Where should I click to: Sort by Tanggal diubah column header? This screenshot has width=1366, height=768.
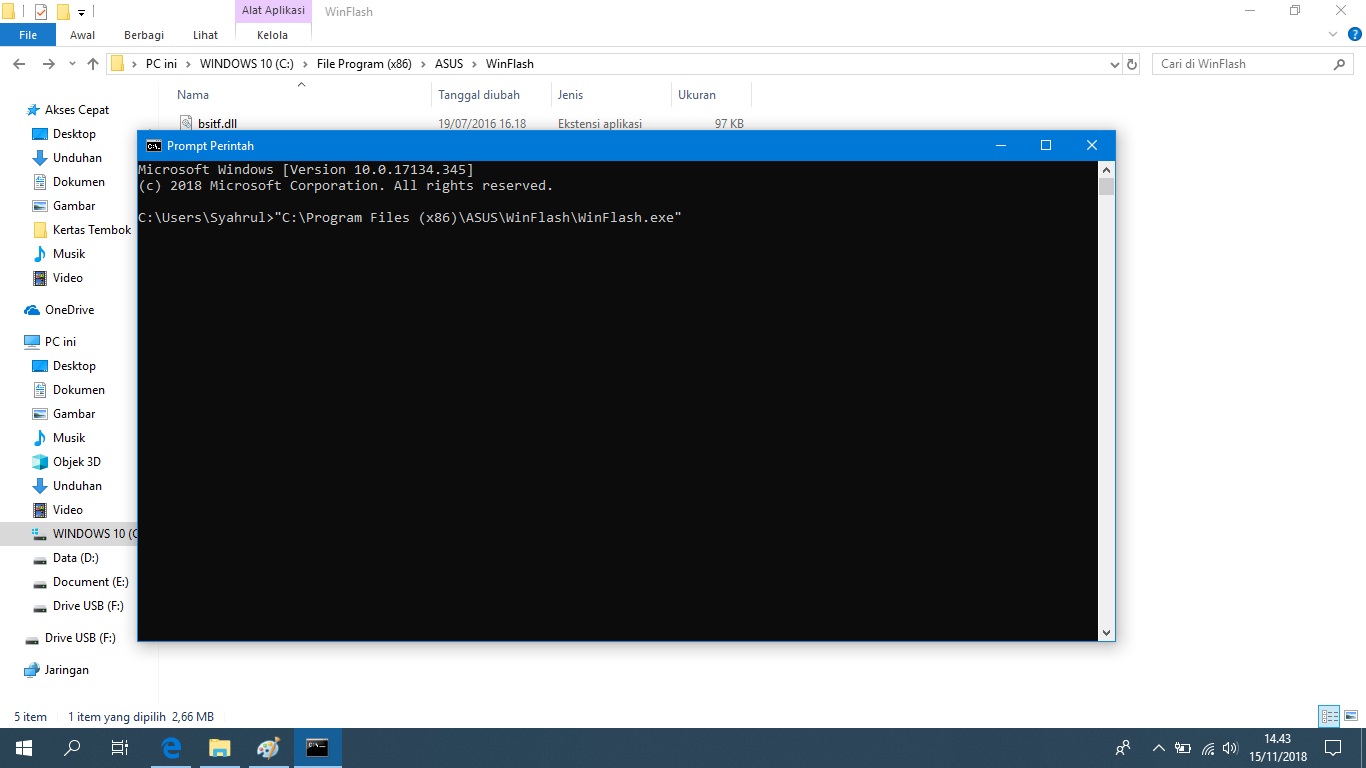tap(479, 95)
